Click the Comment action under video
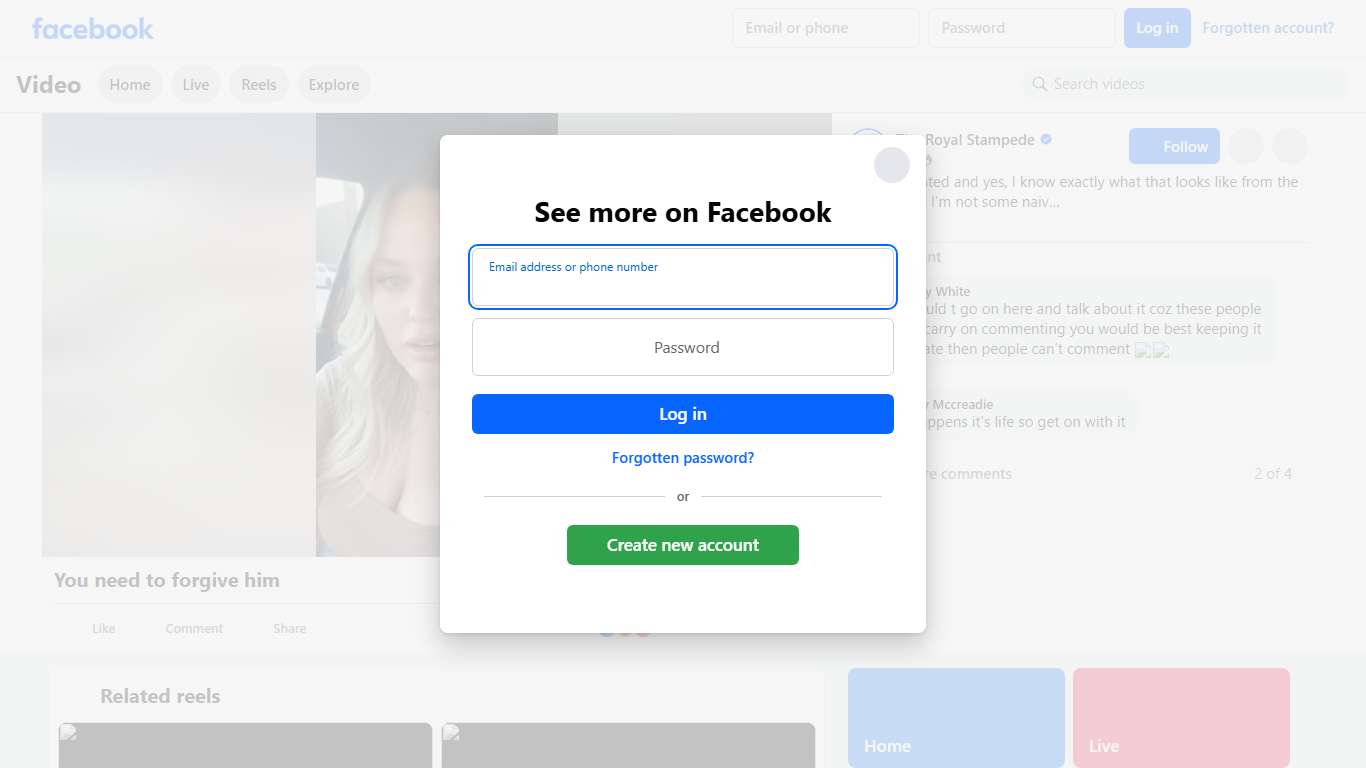The image size is (1366, 768). point(194,628)
